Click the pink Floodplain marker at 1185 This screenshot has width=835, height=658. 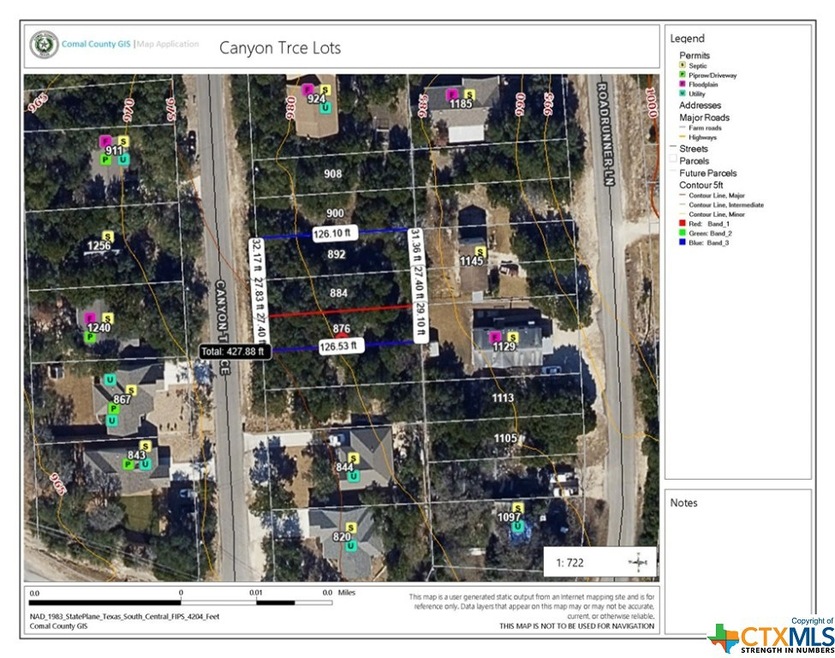[451, 93]
